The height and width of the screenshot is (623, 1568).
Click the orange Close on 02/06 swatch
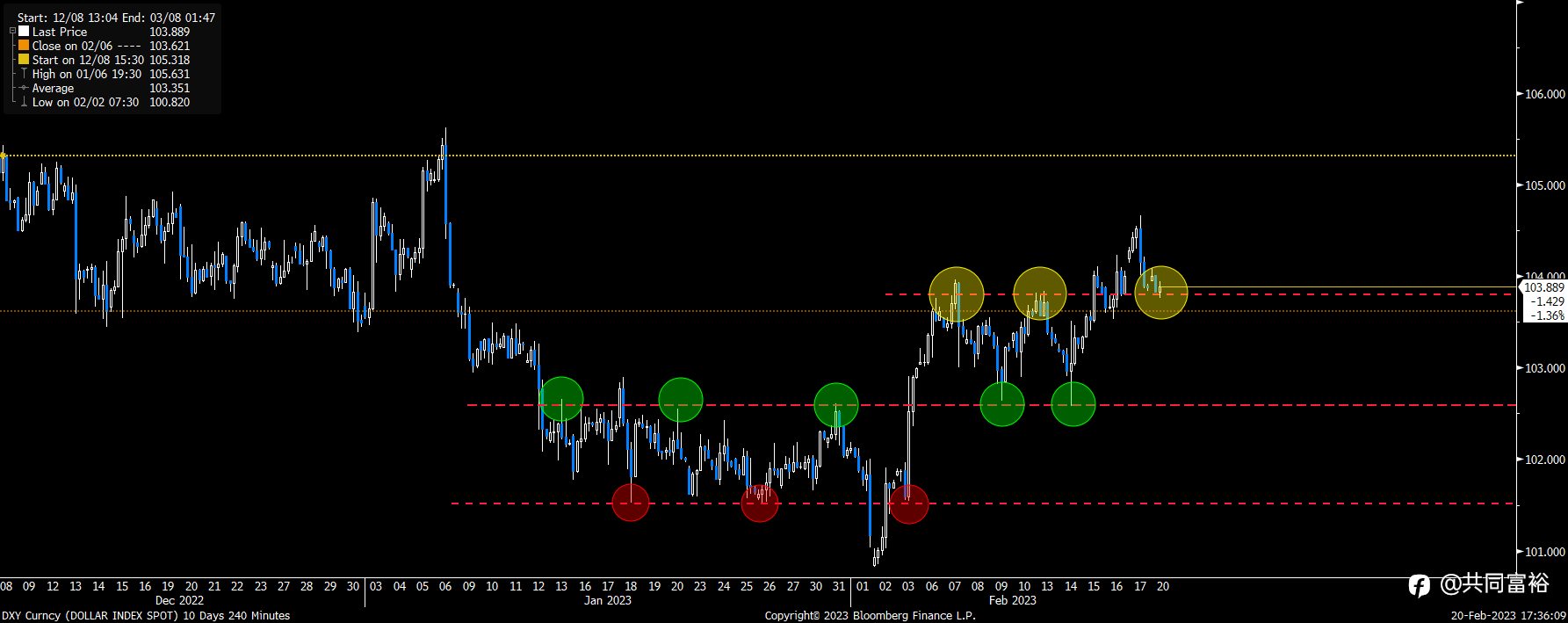point(24,45)
